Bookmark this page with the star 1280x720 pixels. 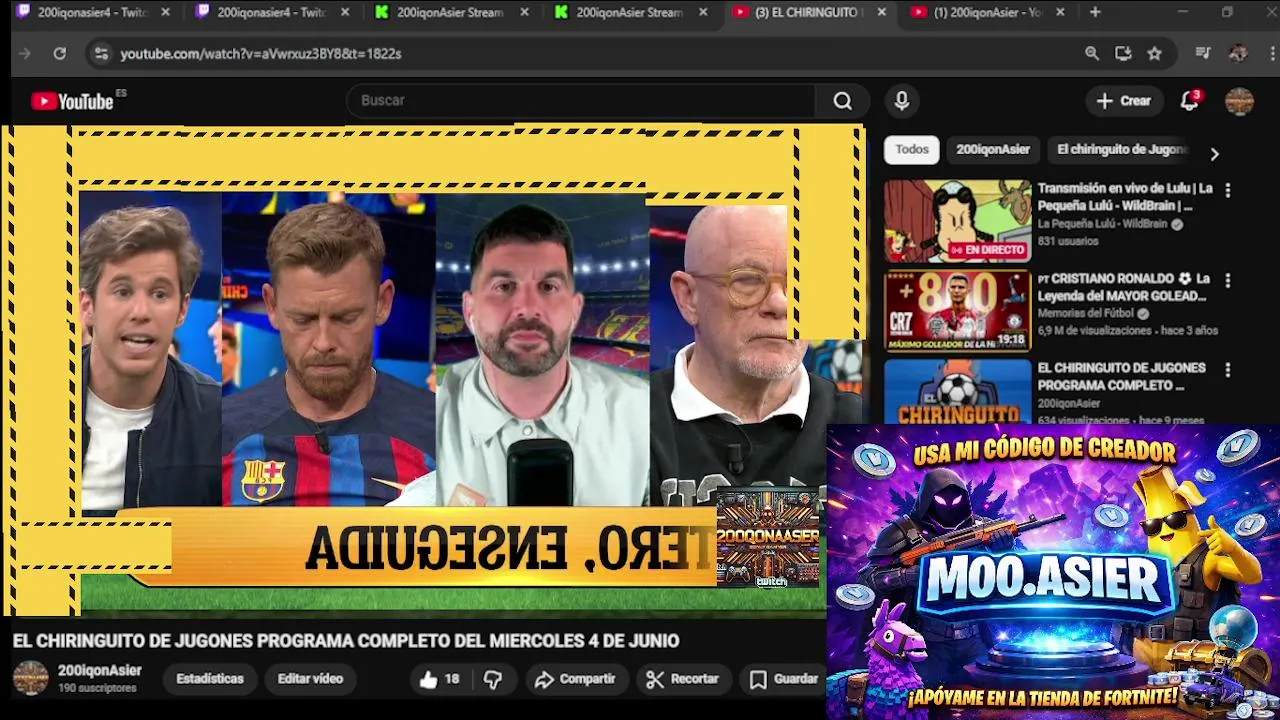pyautogui.click(x=1155, y=54)
